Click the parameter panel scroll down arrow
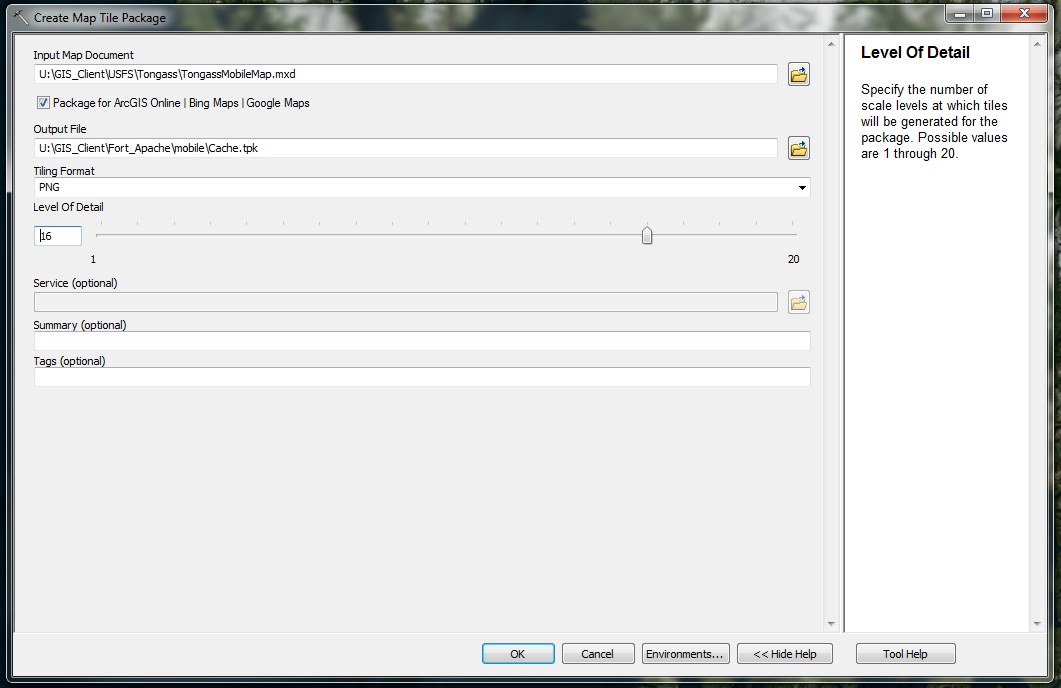Image resolution: width=1061 pixels, height=688 pixels. [x=830, y=624]
